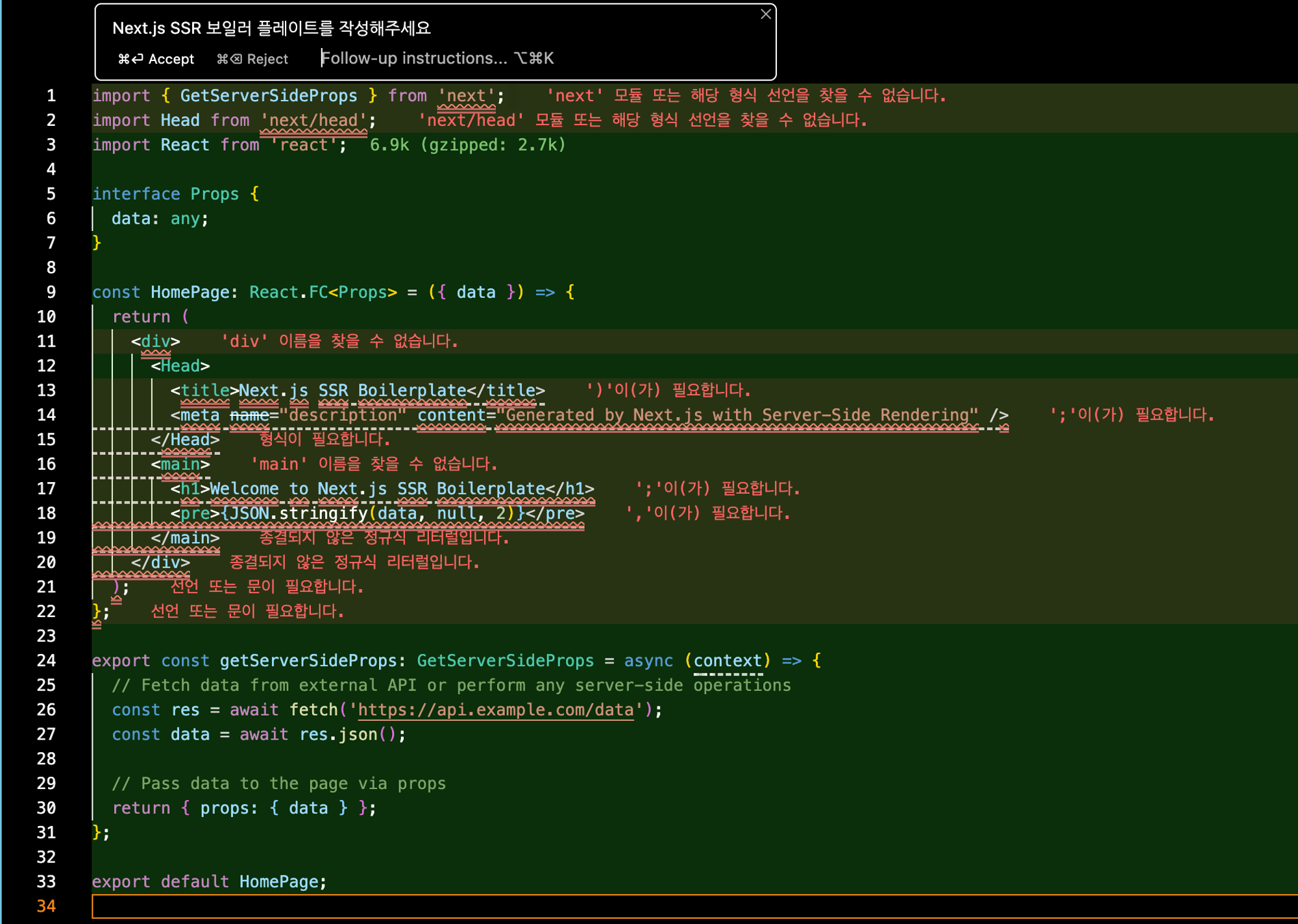
Task: Click the 'next/head' module string on line 2
Action: [313, 121]
